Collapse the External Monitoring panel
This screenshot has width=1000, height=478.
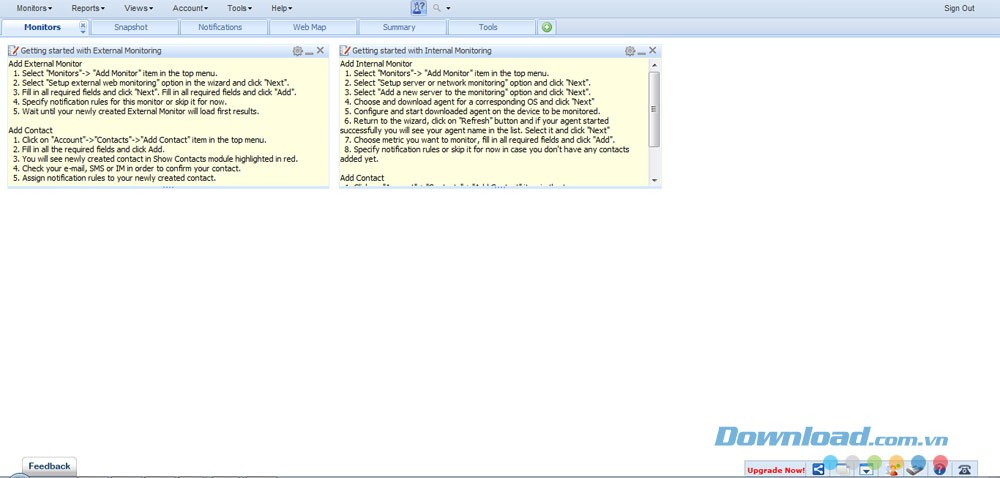[309, 50]
